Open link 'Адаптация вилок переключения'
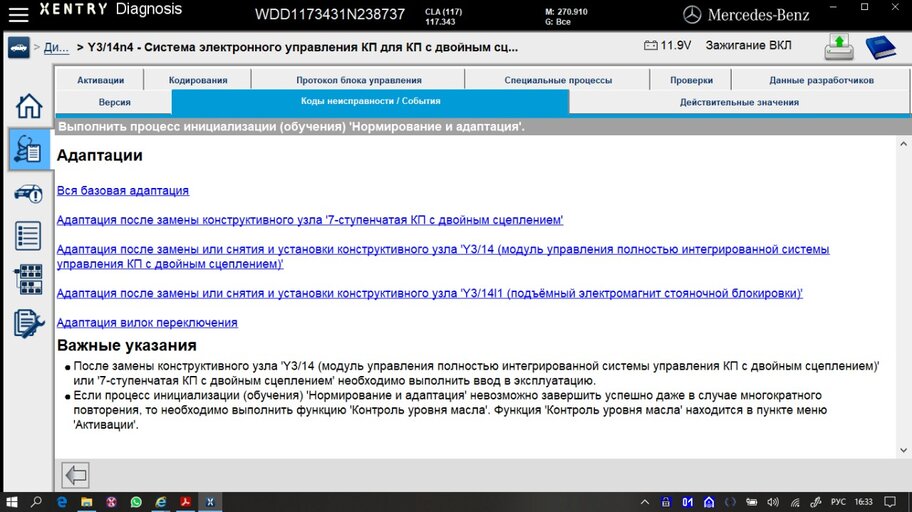 pyautogui.click(x=147, y=322)
